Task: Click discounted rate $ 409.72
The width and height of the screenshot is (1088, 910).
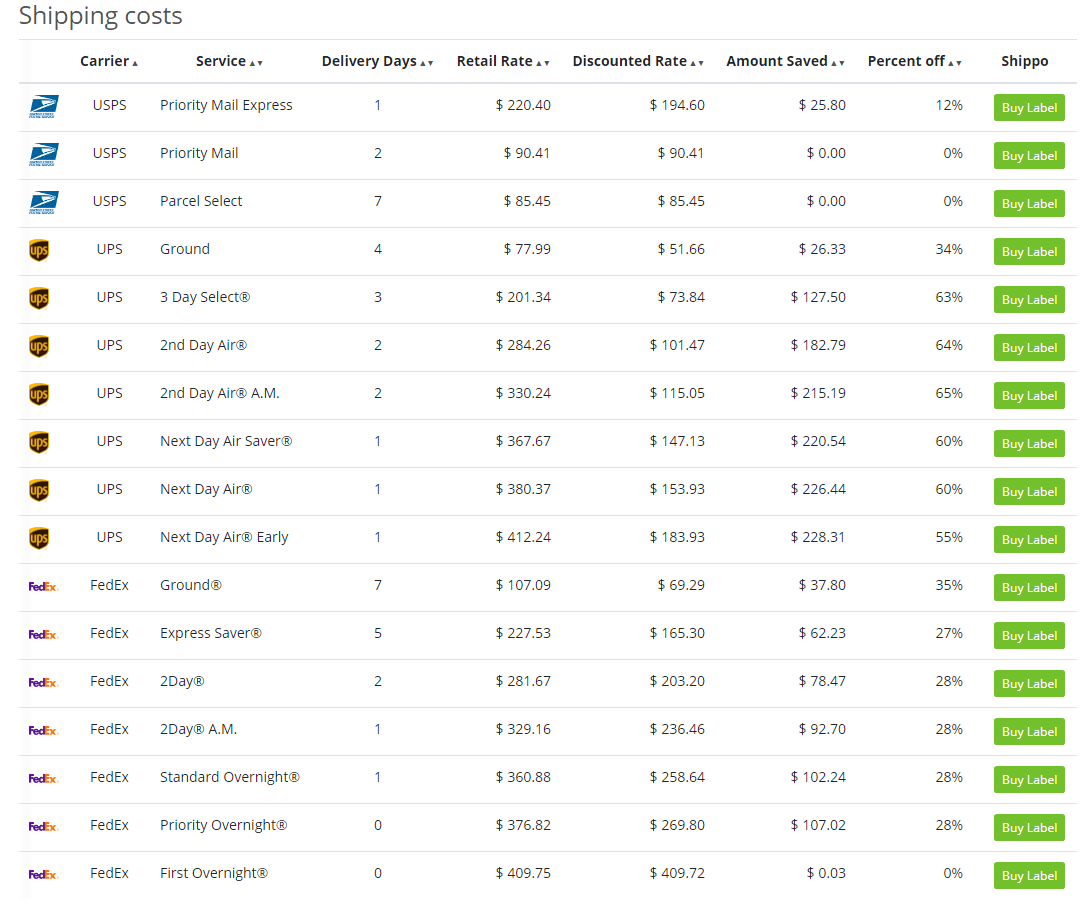Action: (677, 873)
